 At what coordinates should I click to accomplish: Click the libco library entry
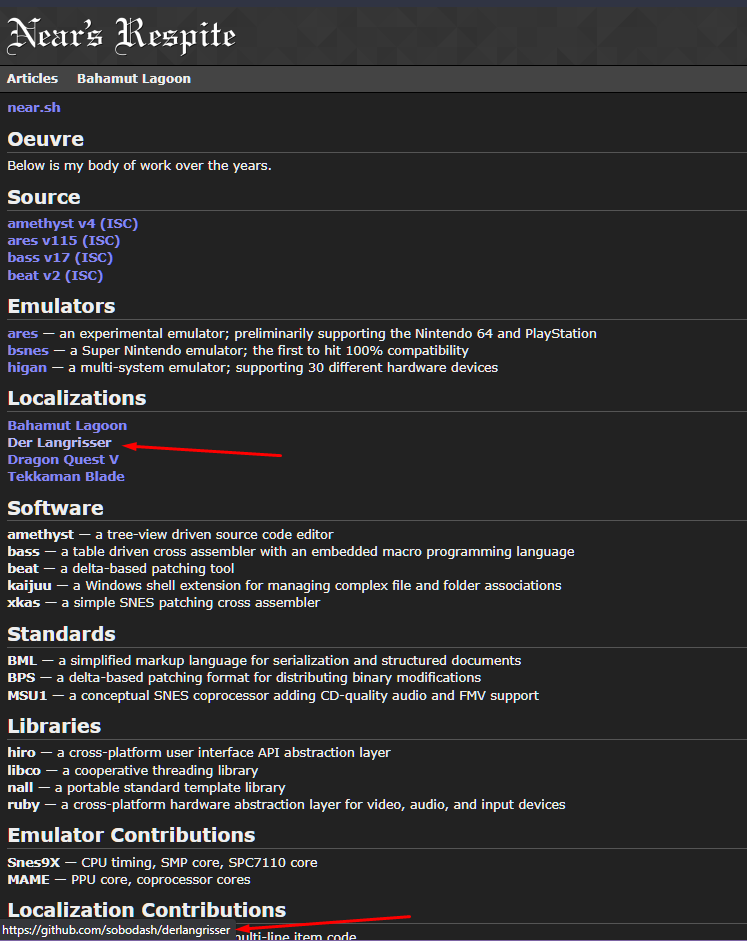pyautogui.click(x=24, y=771)
